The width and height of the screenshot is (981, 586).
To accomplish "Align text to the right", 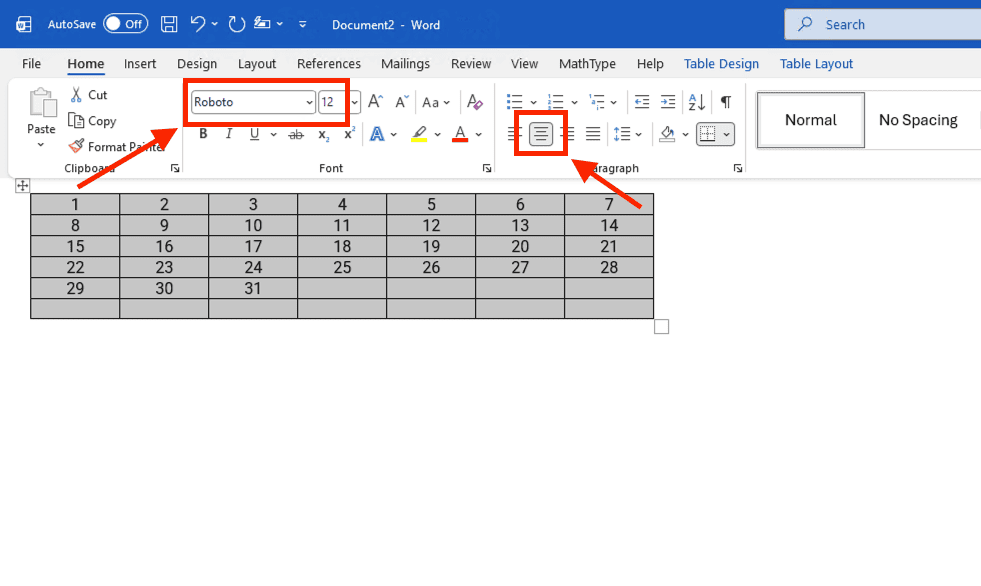I will [x=567, y=133].
